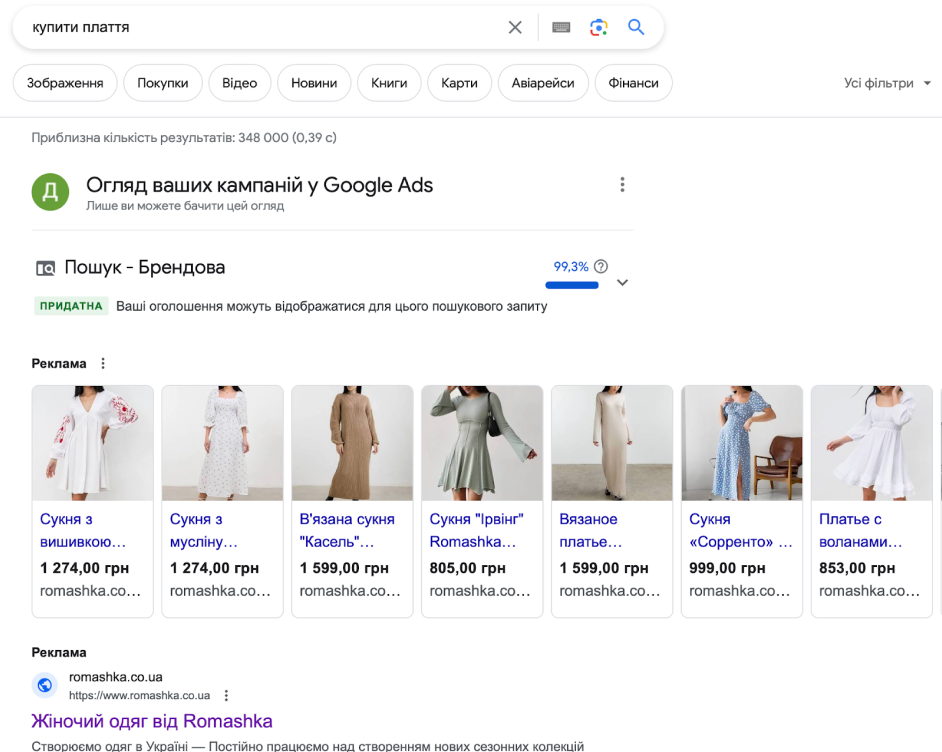
Task: Click the white polka-dot muslin dress thumbnail
Action: (222, 443)
